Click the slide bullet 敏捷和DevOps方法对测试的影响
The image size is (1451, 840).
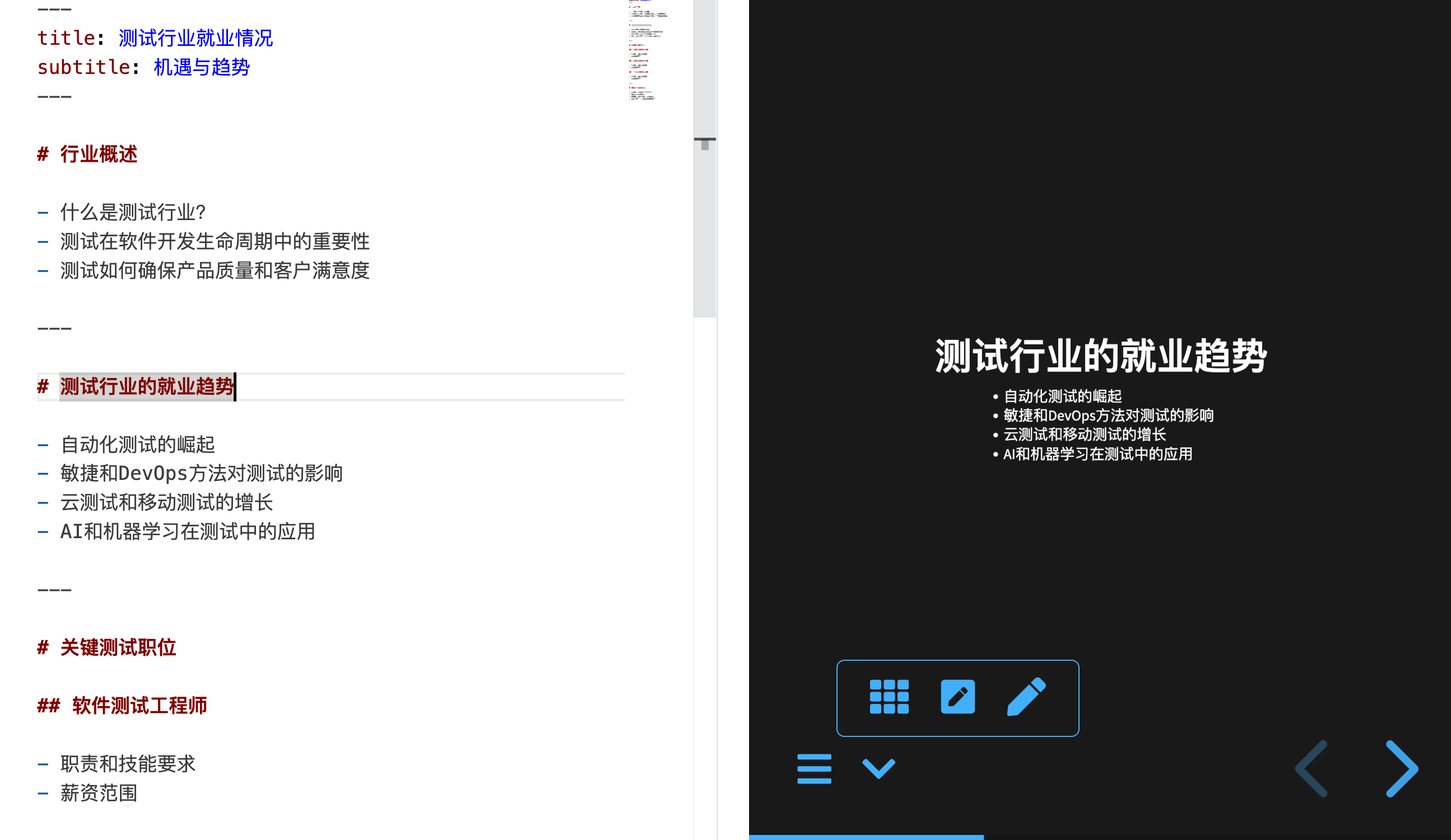(1108, 416)
